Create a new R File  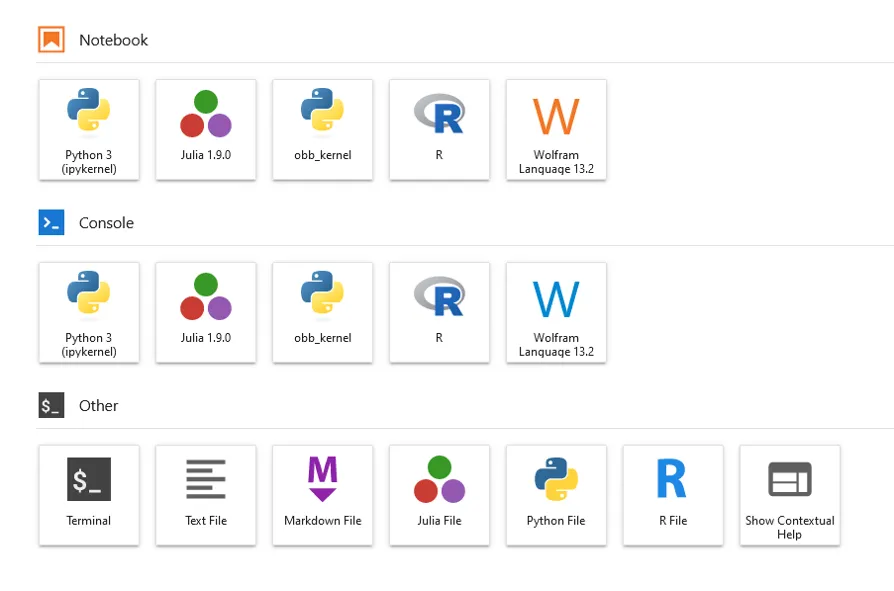(673, 496)
